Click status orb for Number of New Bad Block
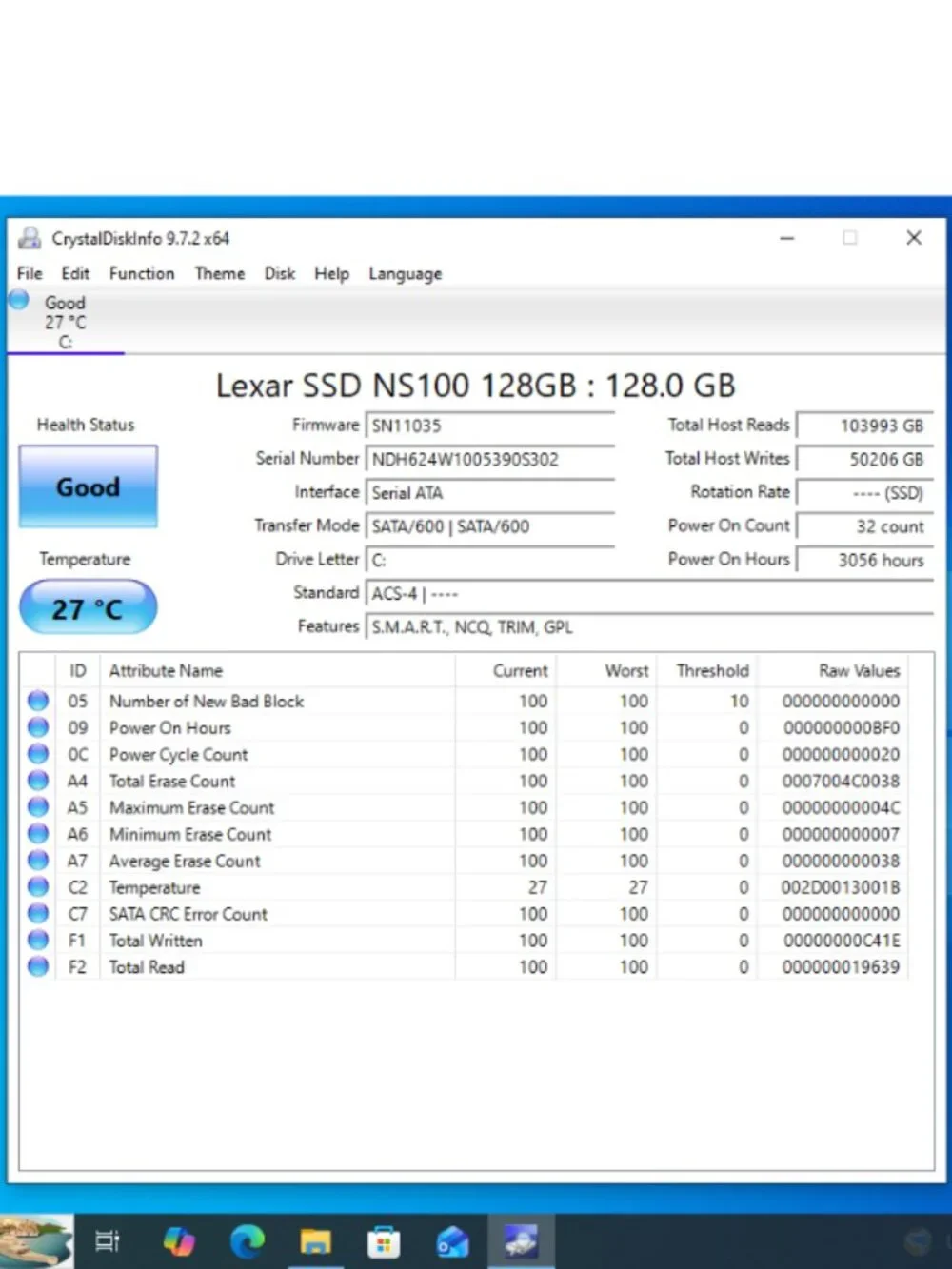 tap(38, 701)
